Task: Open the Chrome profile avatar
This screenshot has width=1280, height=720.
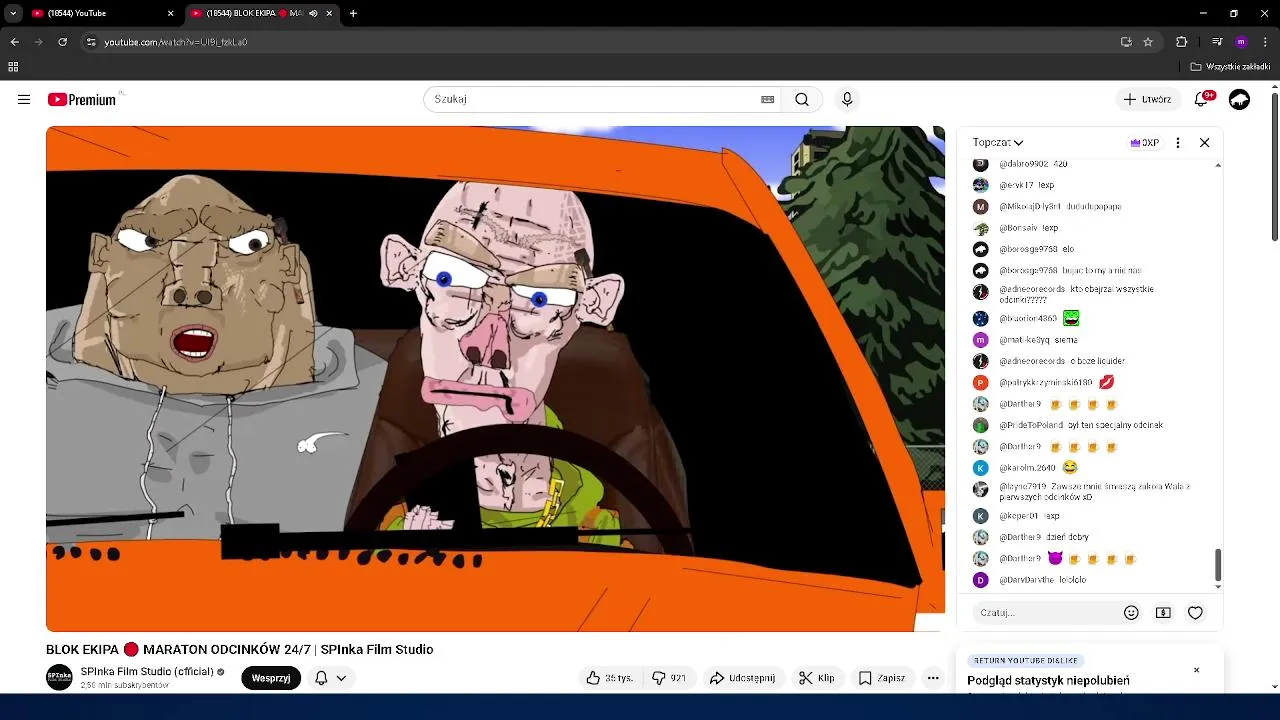Action: (1241, 42)
